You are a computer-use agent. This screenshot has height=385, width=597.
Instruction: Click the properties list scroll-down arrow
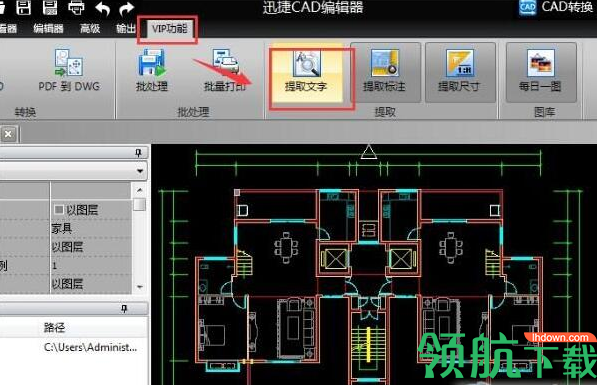tap(140, 287)
